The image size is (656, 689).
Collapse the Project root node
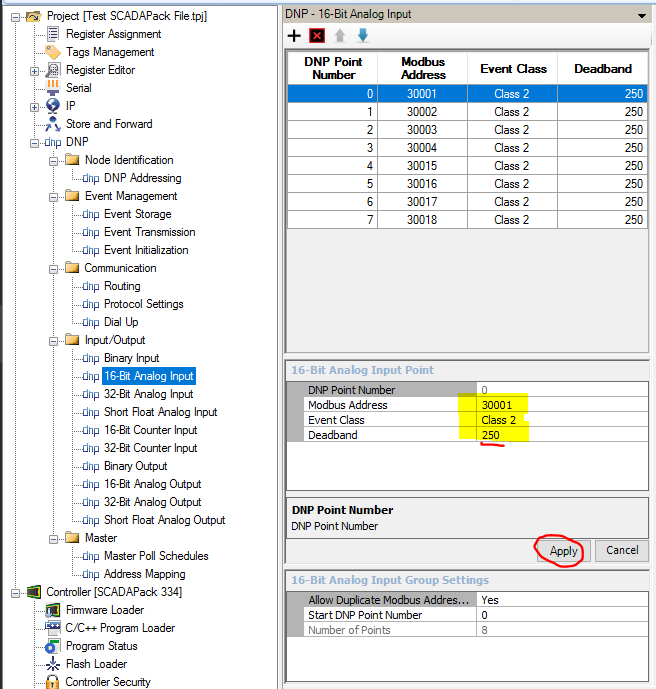click(x=16, y=17)
